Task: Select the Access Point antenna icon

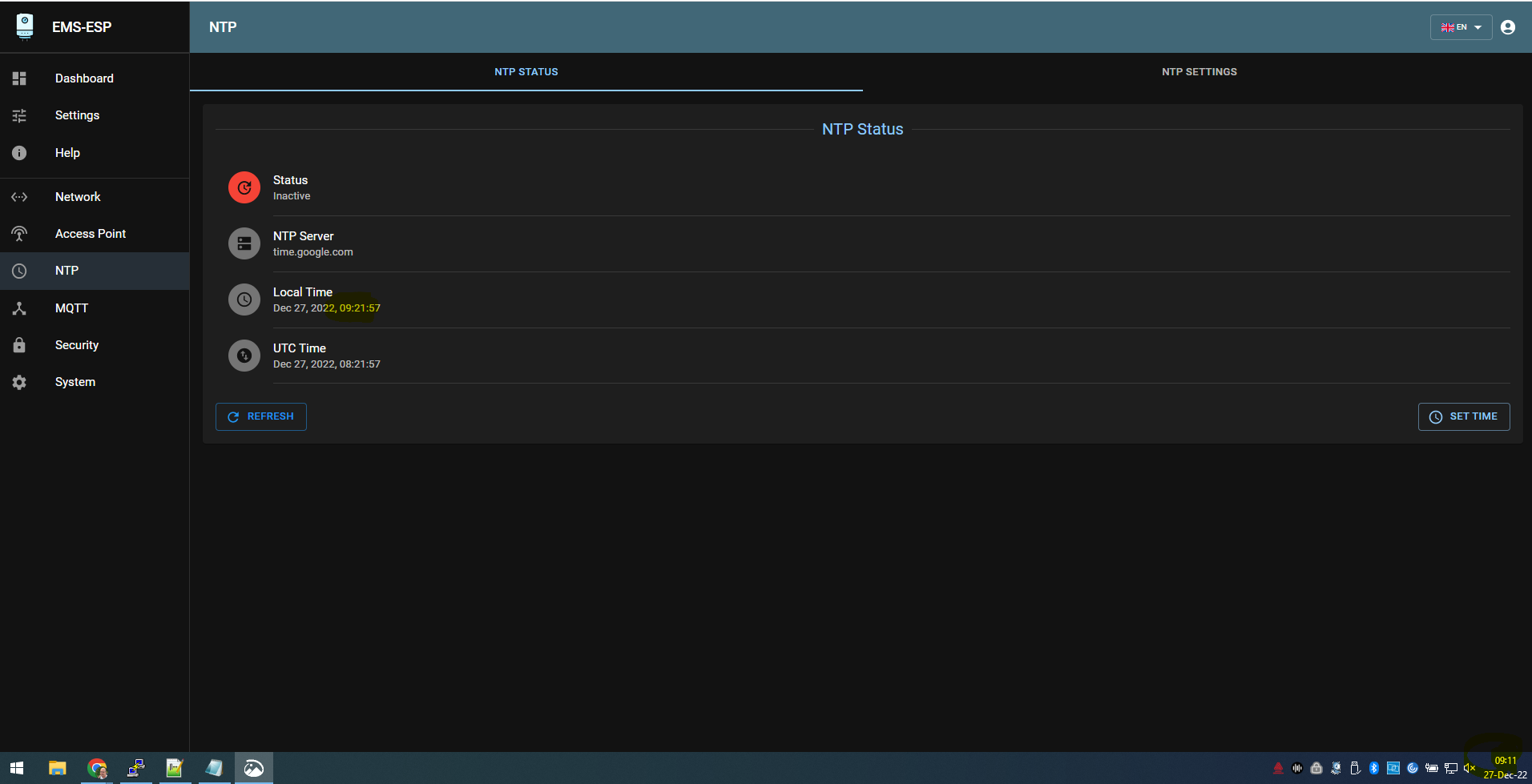Action: pyautogui.click(x=19, y=233)
